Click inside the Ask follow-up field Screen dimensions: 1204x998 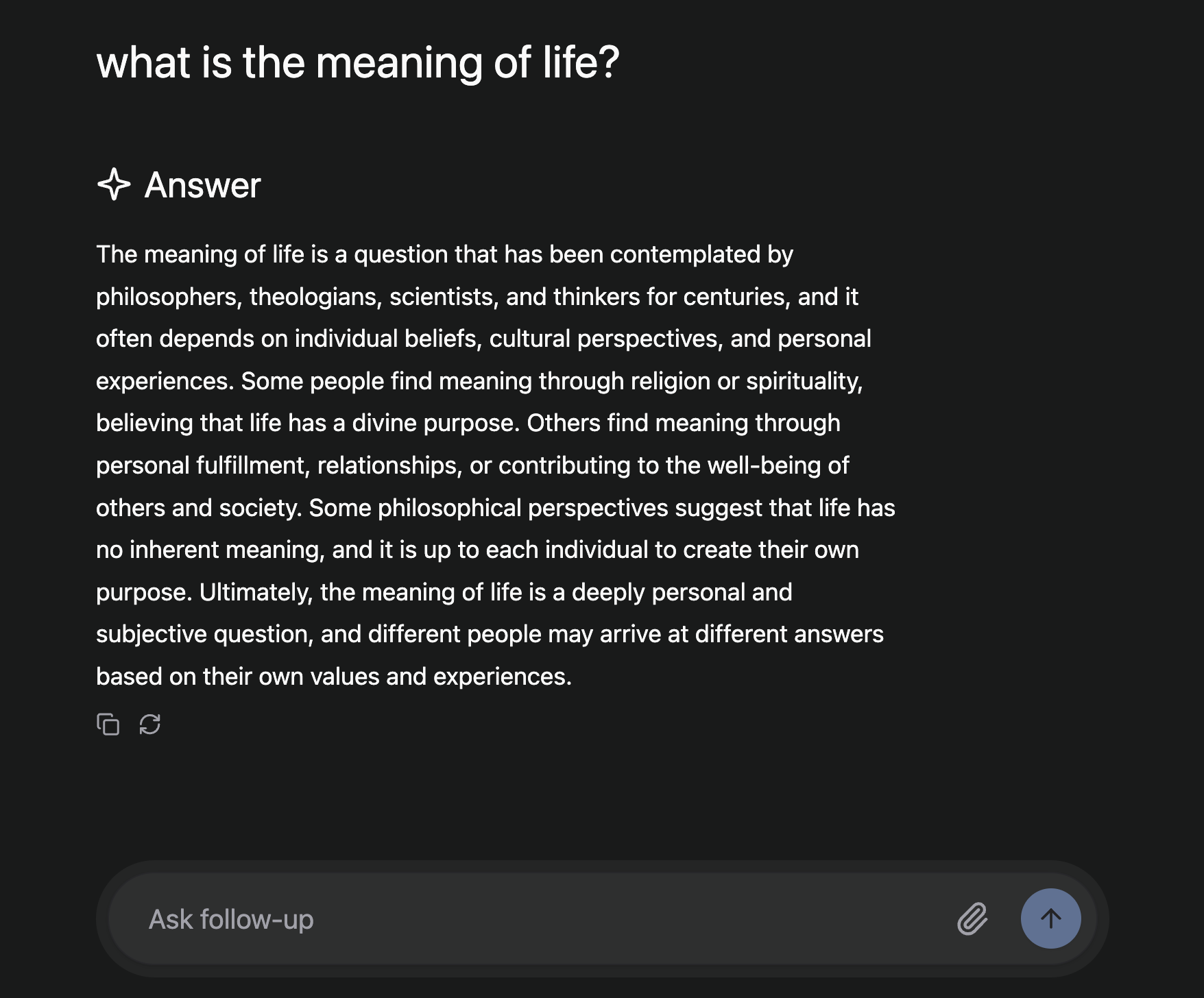[480, 918]
